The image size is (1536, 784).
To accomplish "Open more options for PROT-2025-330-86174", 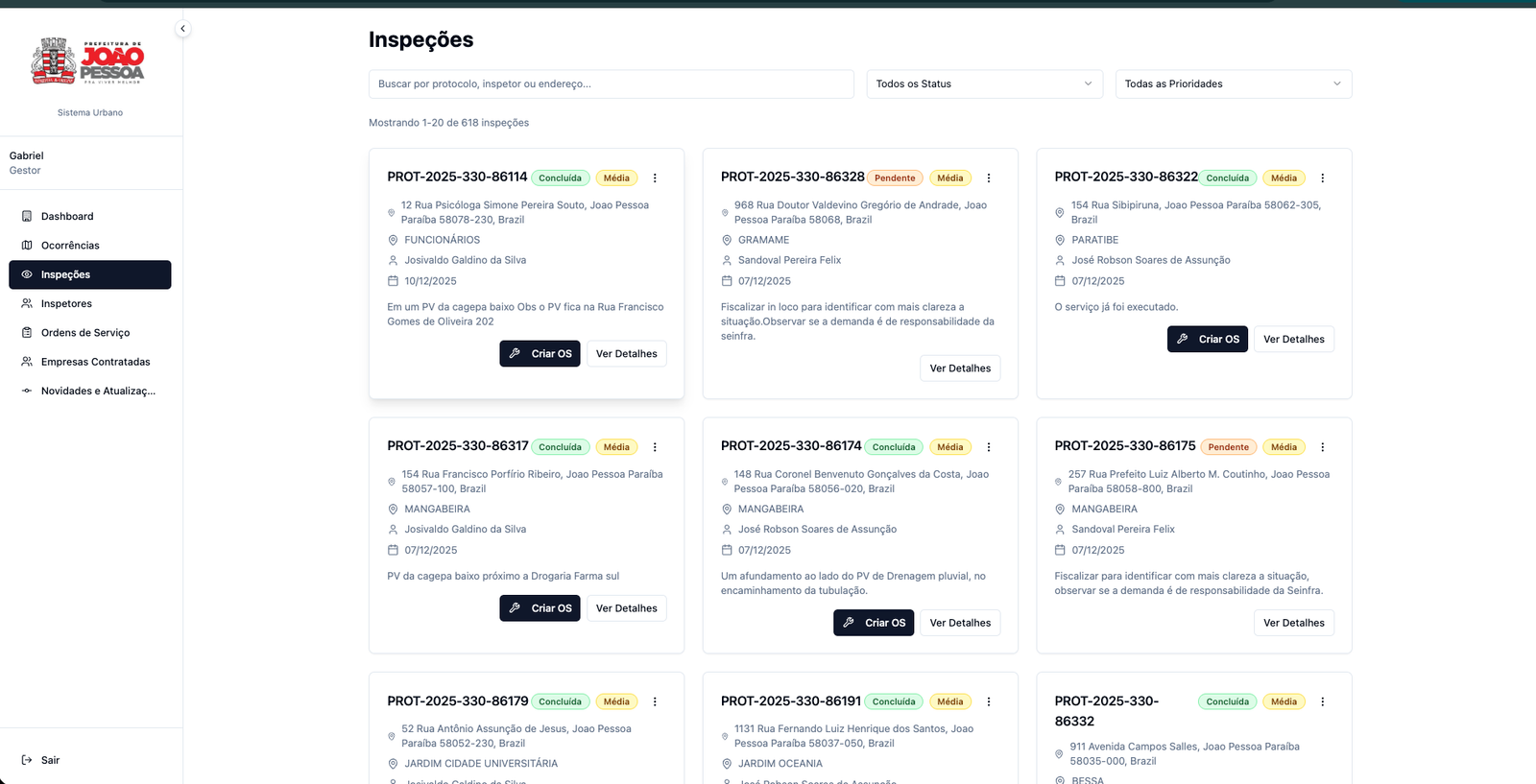I will [x=989, y=447].
